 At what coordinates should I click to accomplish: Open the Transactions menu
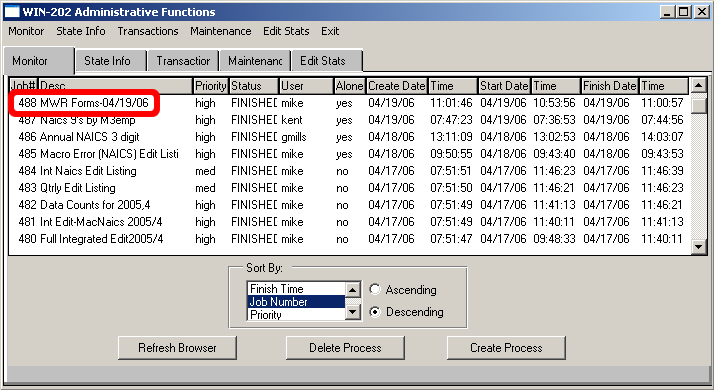tap(148, 31)
